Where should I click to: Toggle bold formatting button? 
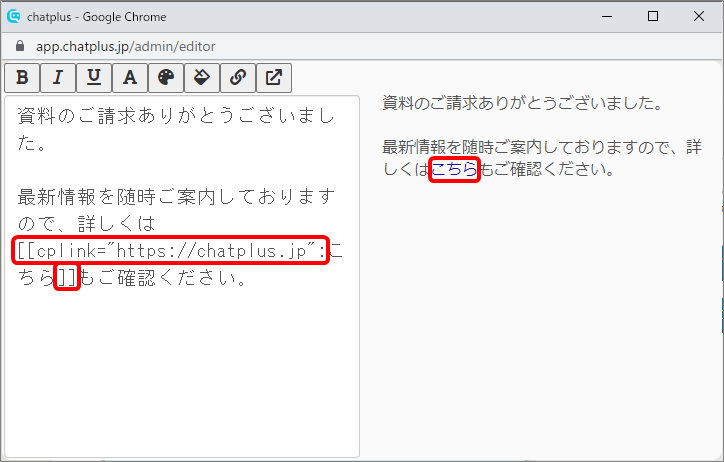(22, 78)
